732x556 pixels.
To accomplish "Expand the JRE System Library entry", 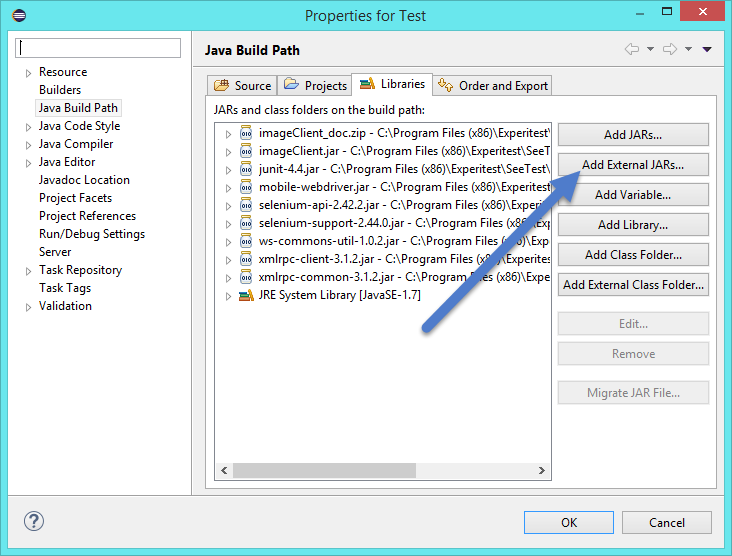I will pyautogui.click(x=228, y=296).
